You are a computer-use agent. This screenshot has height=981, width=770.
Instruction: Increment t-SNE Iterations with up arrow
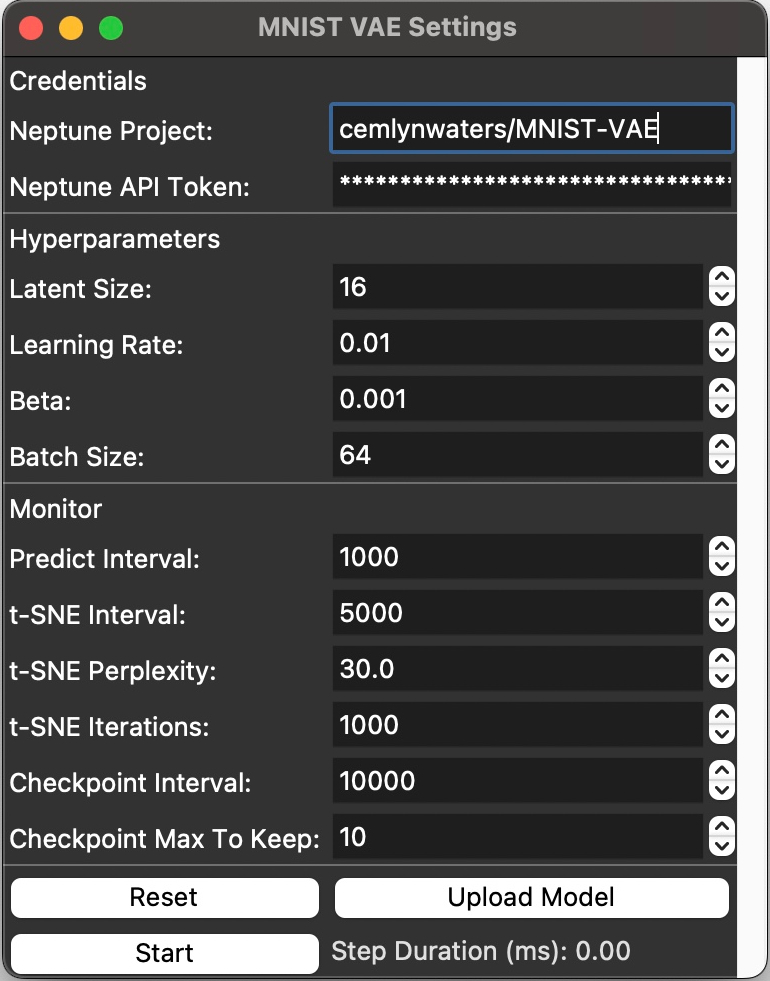coord(722,715)
